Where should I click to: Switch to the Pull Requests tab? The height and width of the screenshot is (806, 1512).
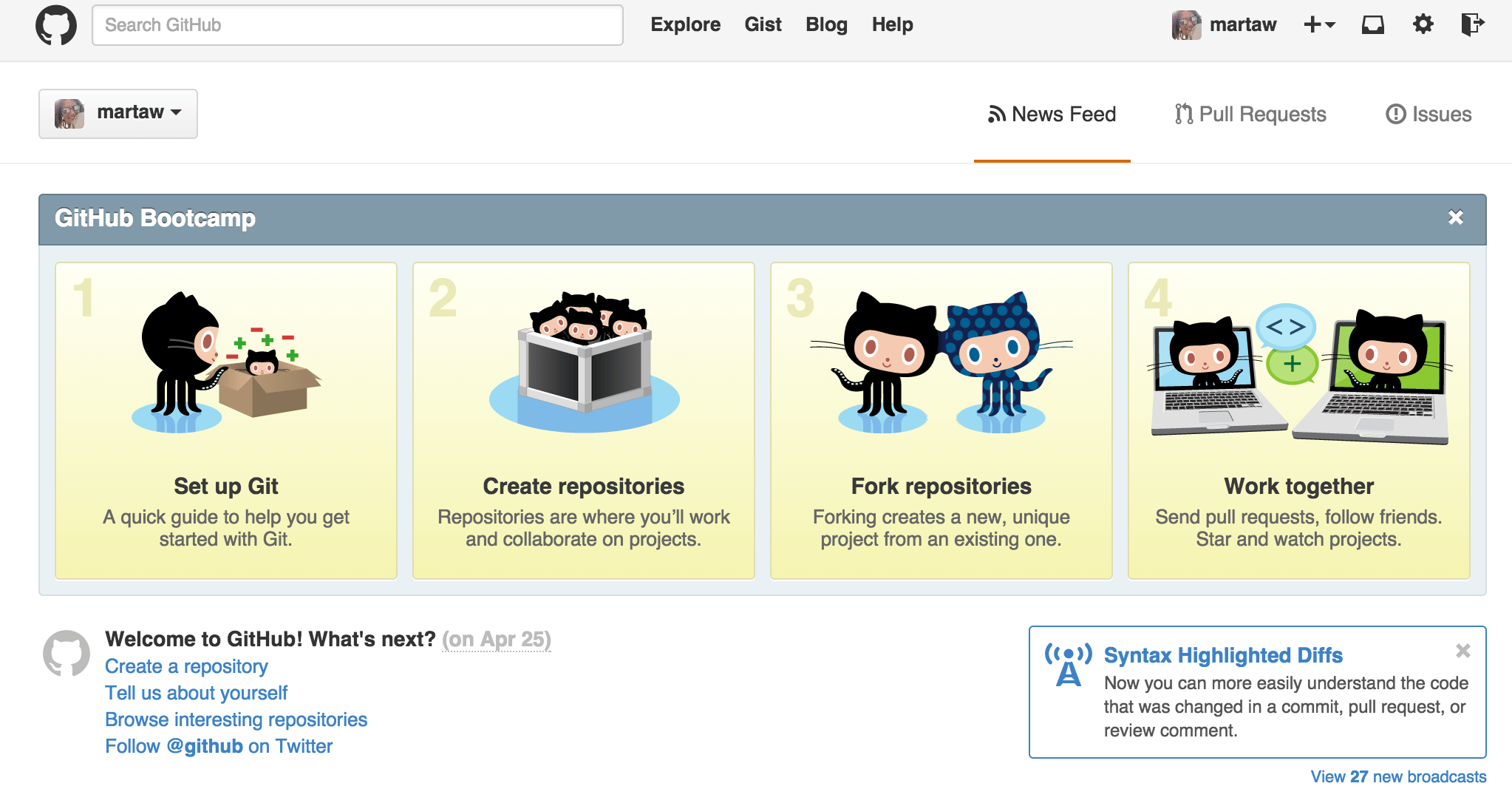click(x=1250, y=115)
